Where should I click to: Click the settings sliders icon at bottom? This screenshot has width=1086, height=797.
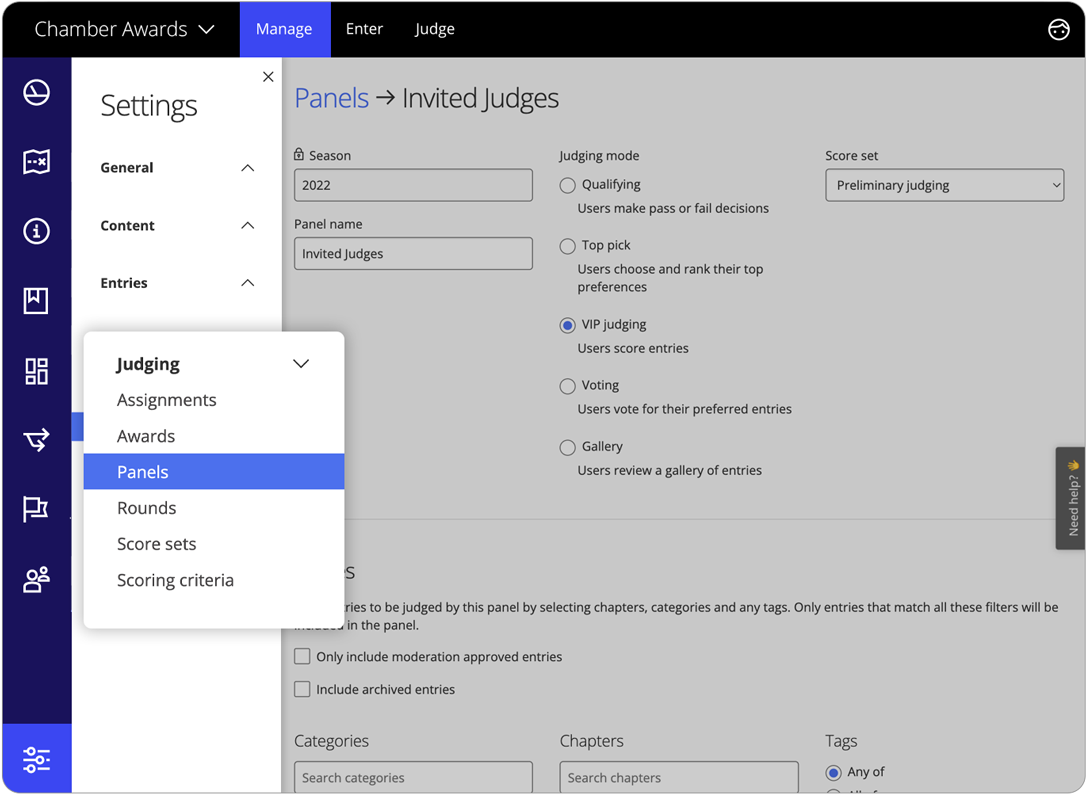(36, 759)
